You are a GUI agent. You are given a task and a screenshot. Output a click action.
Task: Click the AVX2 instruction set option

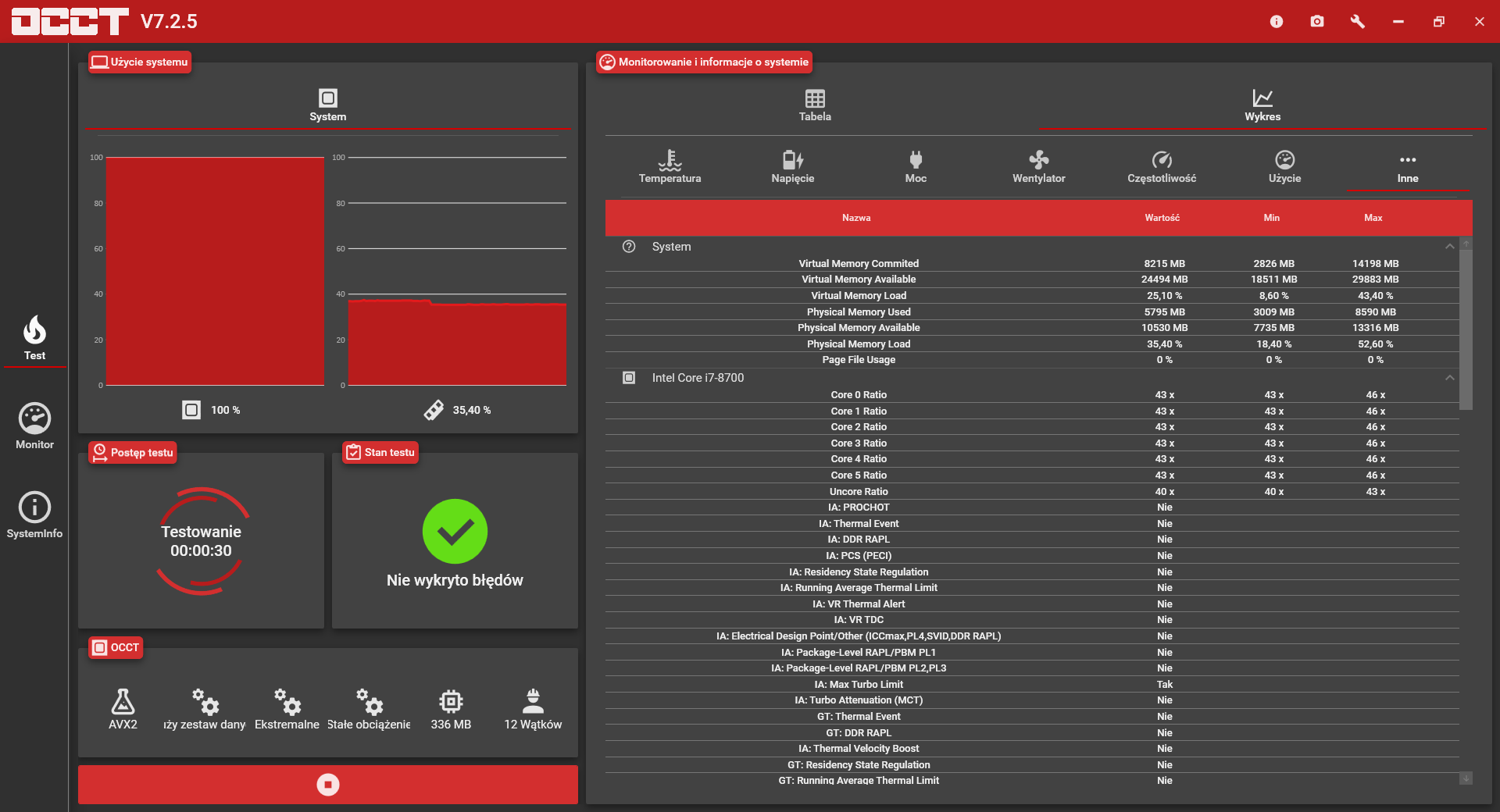pos(123,709)
